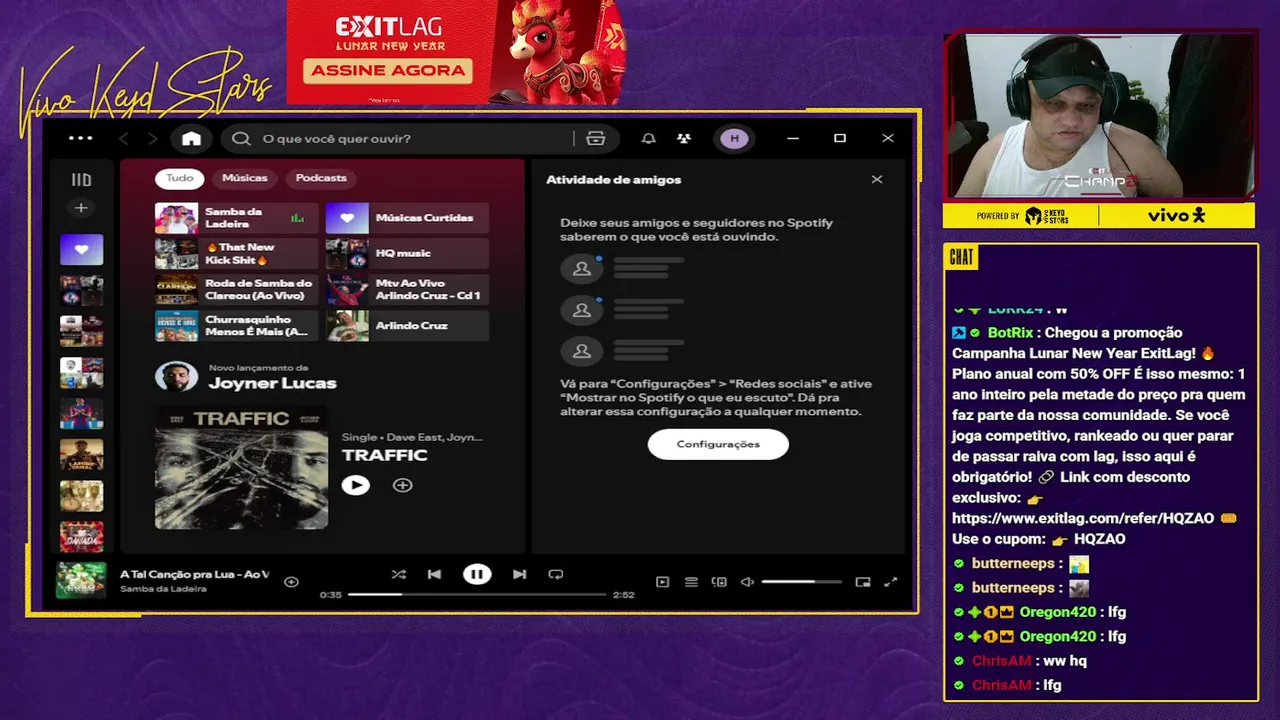
Task: Click the ExitLag 'ASSINE AGORA' banner button
Action: pyautogui.click(x=388, y=70)
